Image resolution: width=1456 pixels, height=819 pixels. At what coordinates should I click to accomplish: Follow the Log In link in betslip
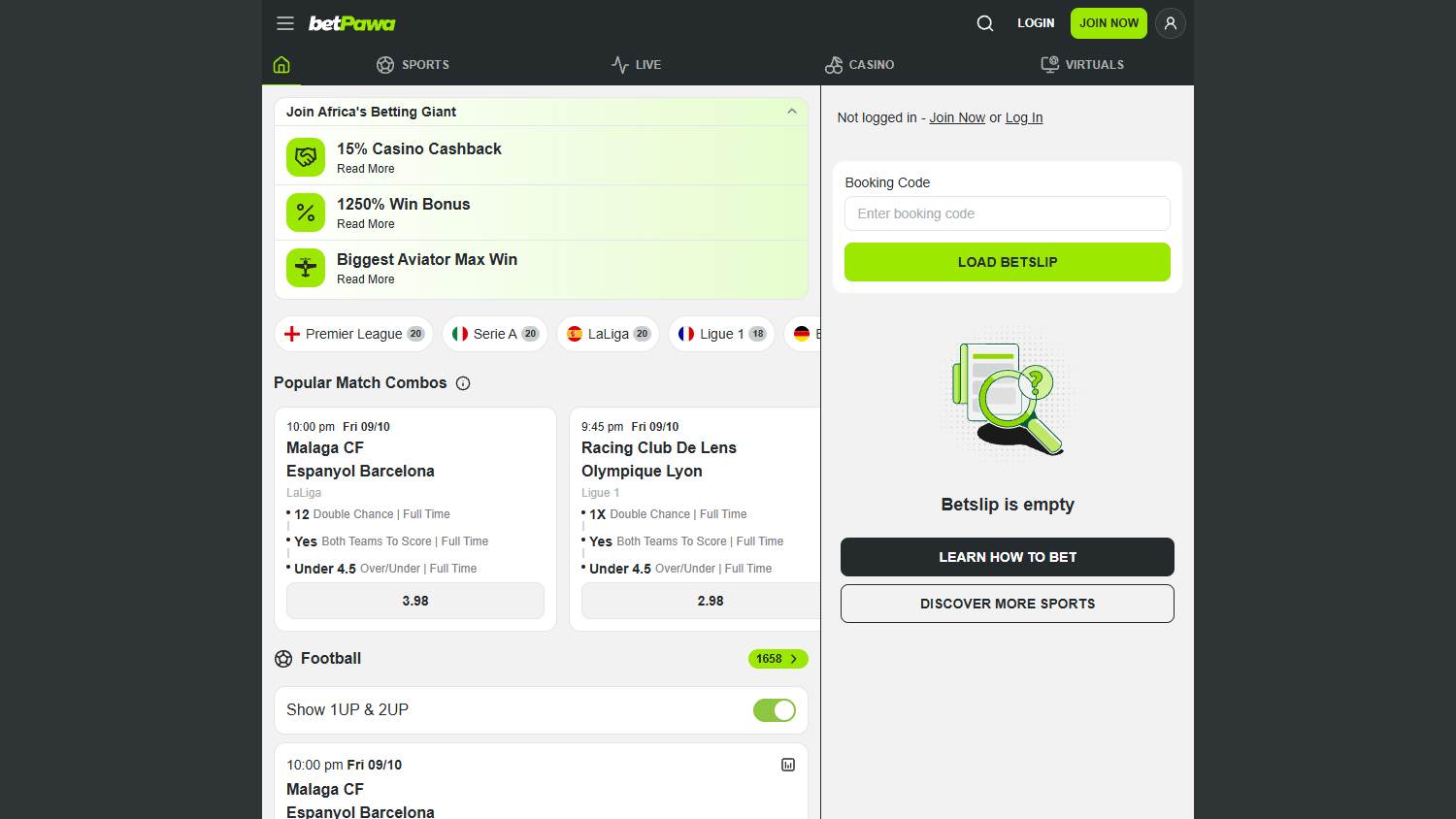tap(1024, 117)
